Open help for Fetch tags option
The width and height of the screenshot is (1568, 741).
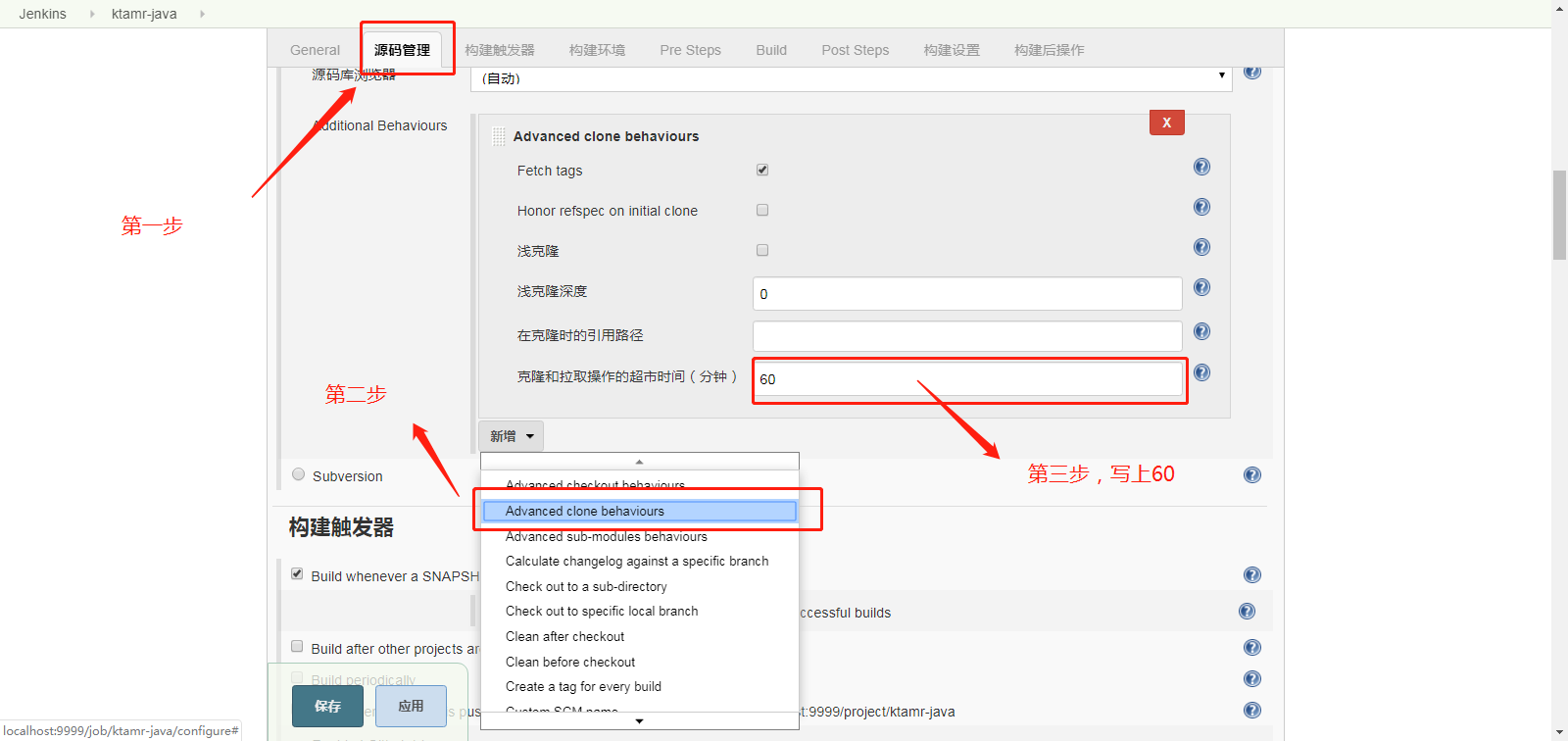pos(1201,167)
